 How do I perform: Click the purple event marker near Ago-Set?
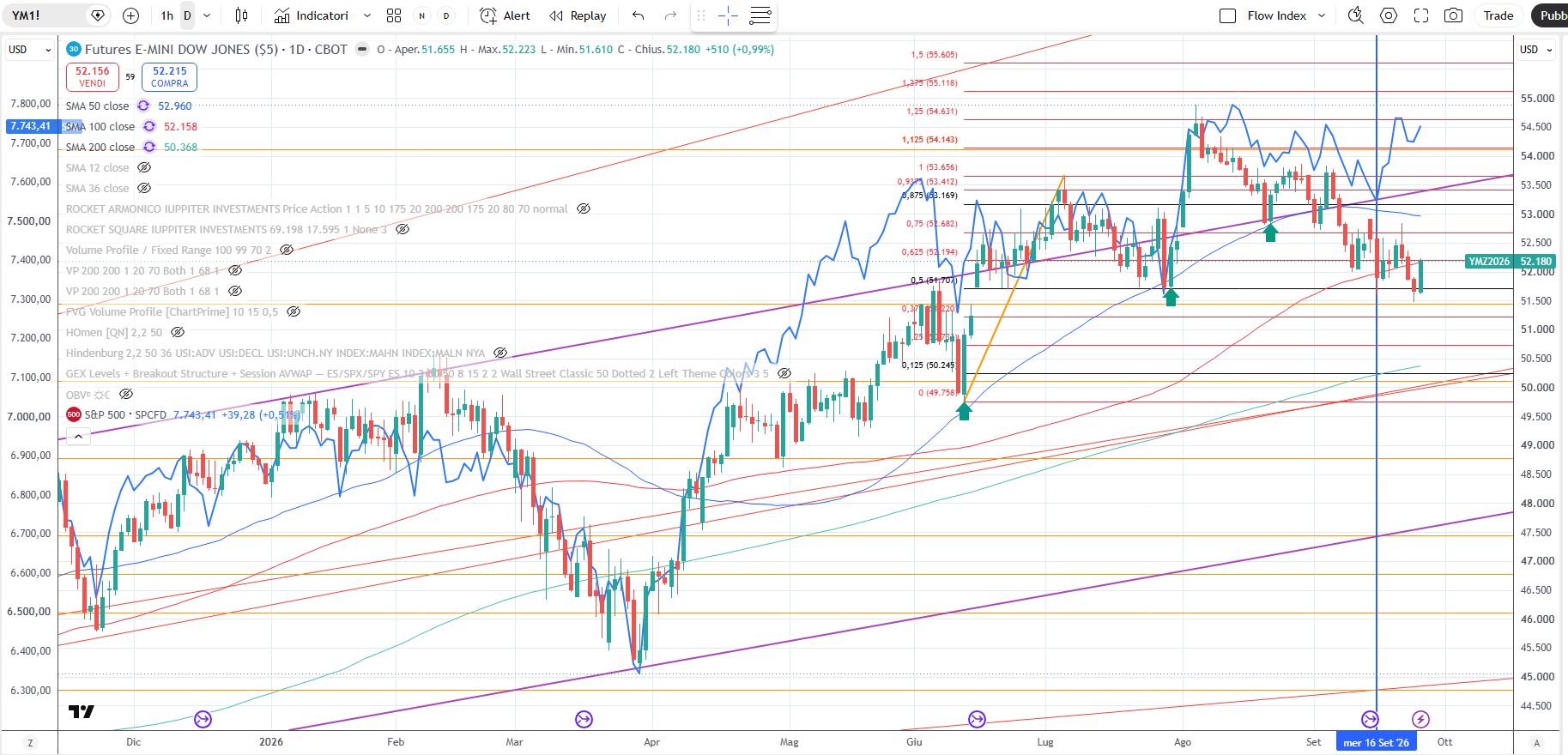tap(1370, 719)
